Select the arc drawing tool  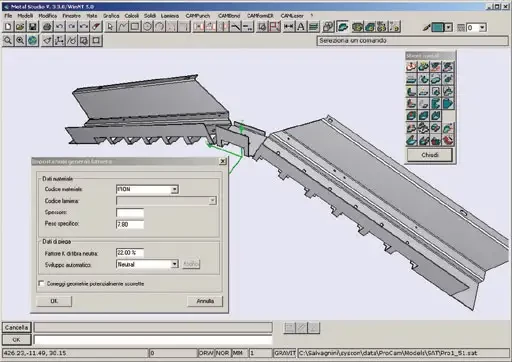[159, 27]
